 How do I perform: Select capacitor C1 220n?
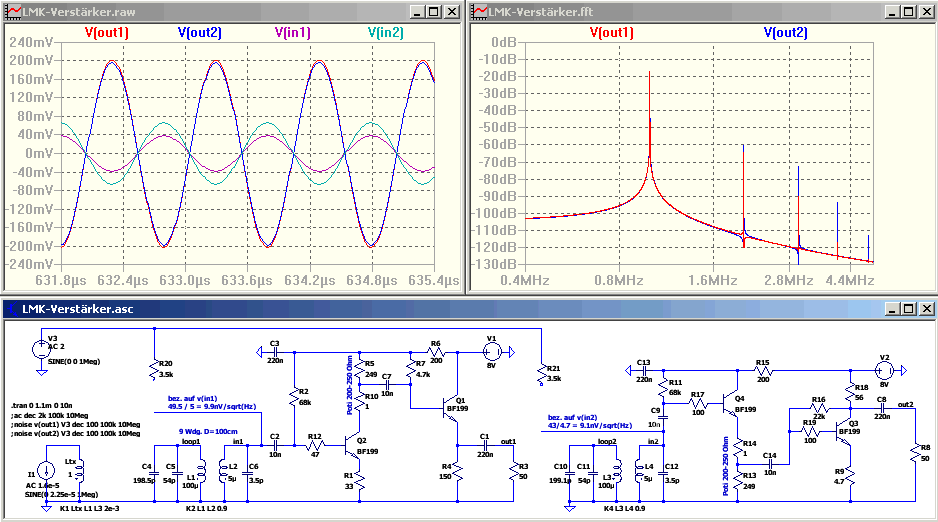click(485, 445)
